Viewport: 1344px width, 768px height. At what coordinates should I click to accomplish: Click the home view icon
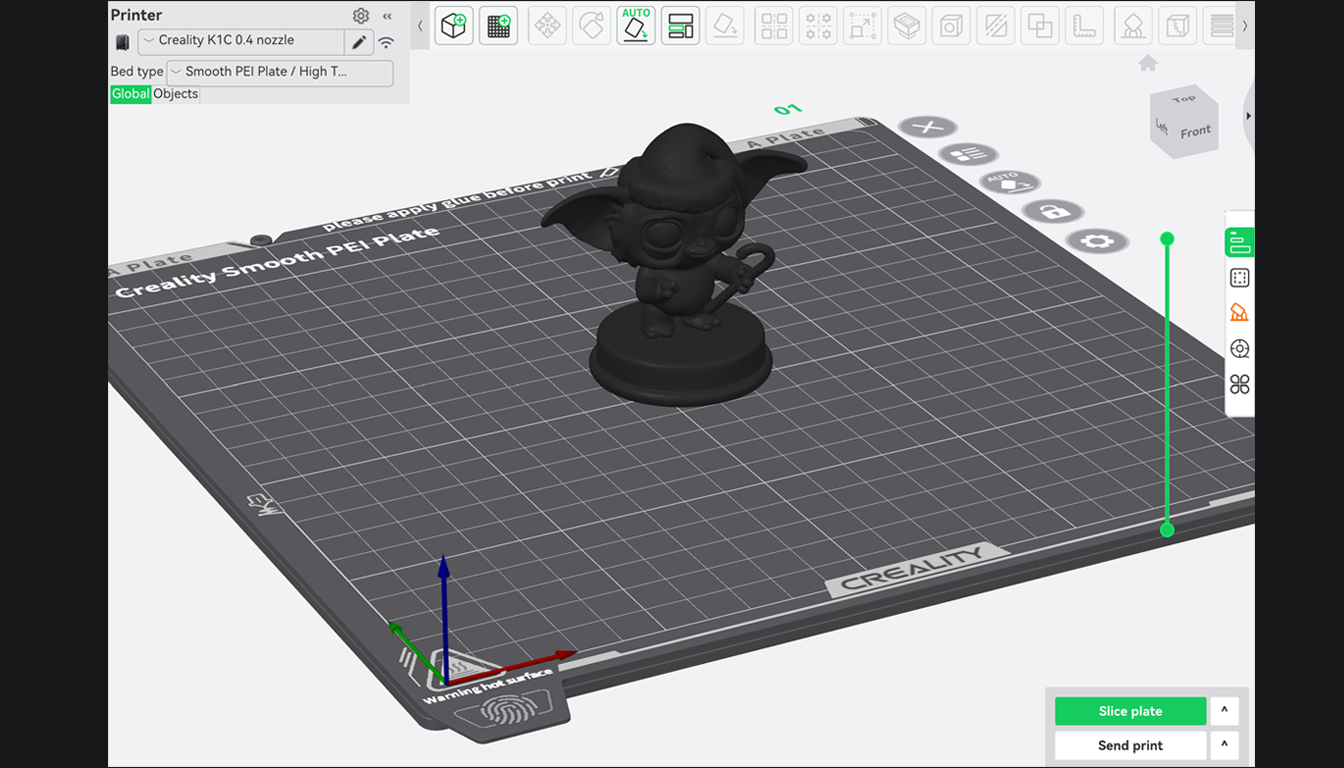(1148, 64)
